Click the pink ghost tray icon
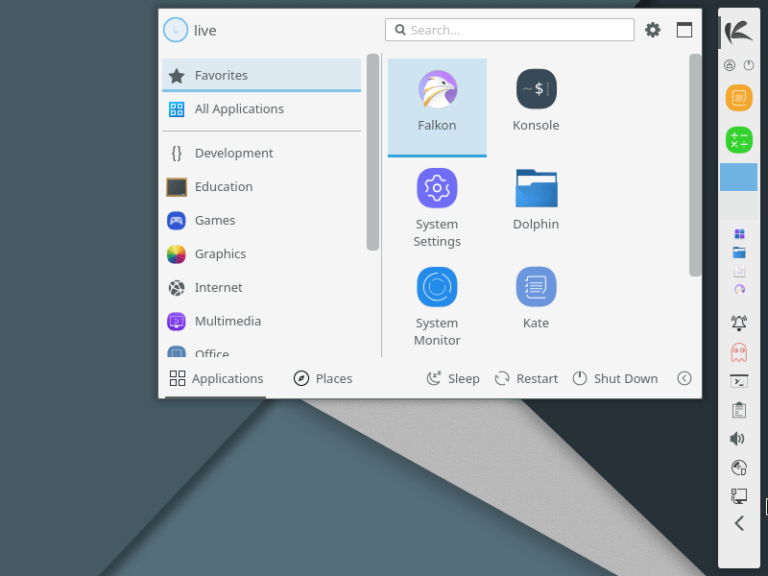Screen dimensions: 768x576 (739, 352)
